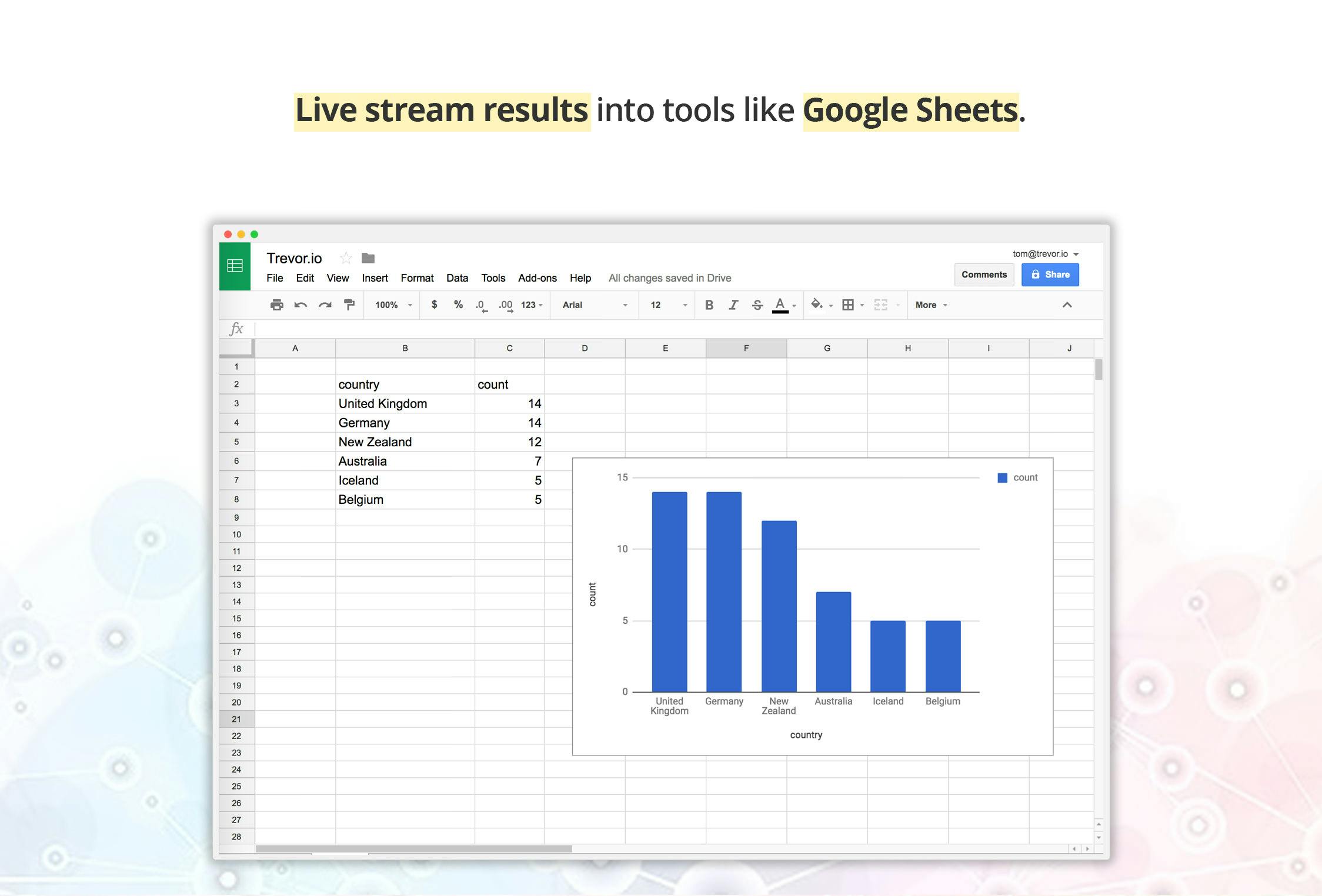Star the Trevor.io document
This screenshot has height=896, width=1322.
click(x=346, y=258)
